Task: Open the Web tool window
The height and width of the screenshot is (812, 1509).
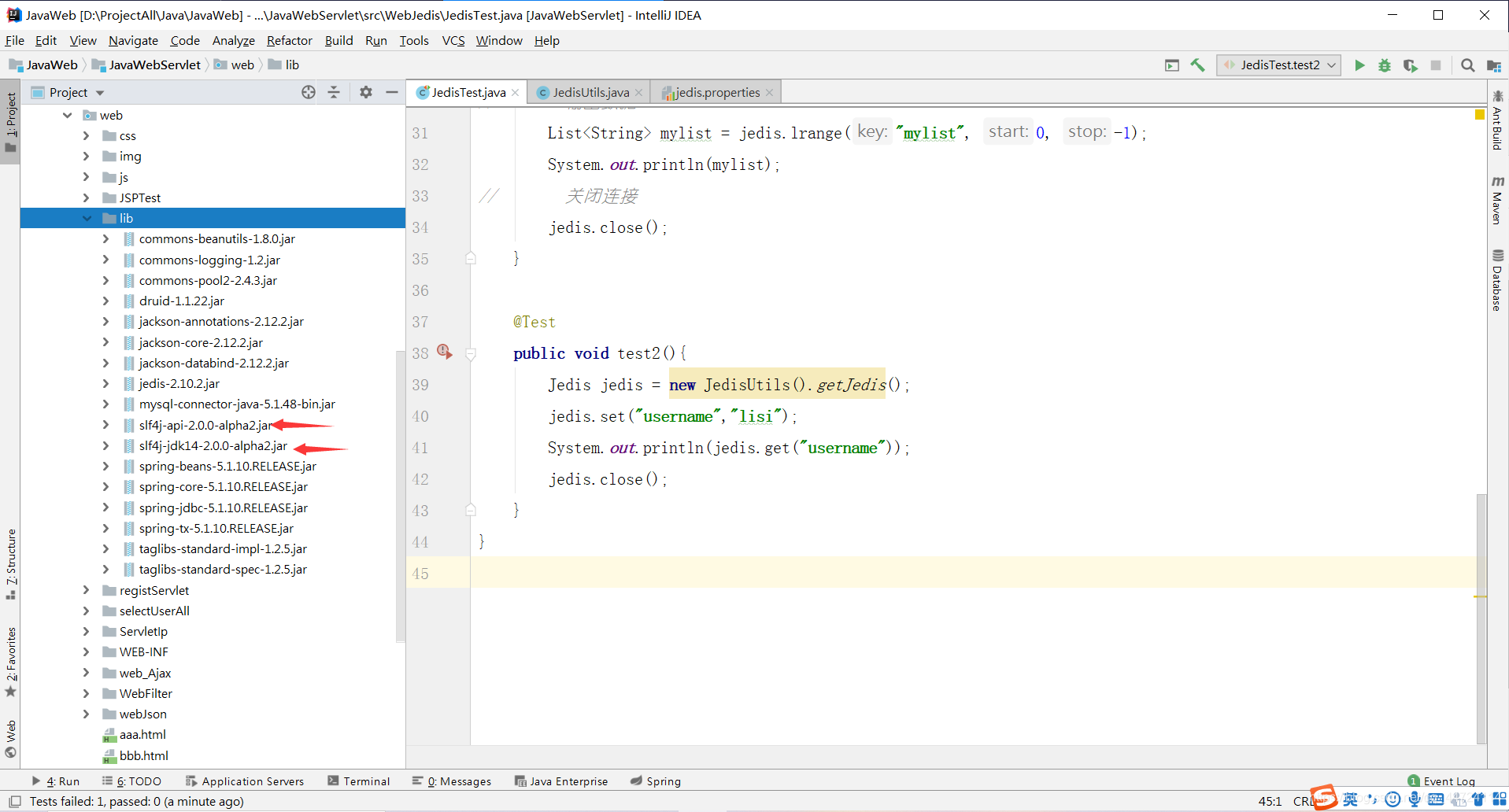Action: 11,740
